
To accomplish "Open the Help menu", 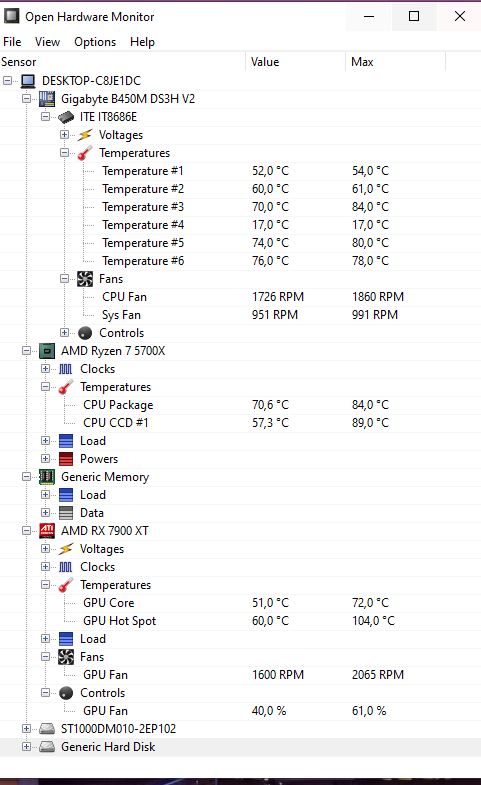I will (142, 42).
